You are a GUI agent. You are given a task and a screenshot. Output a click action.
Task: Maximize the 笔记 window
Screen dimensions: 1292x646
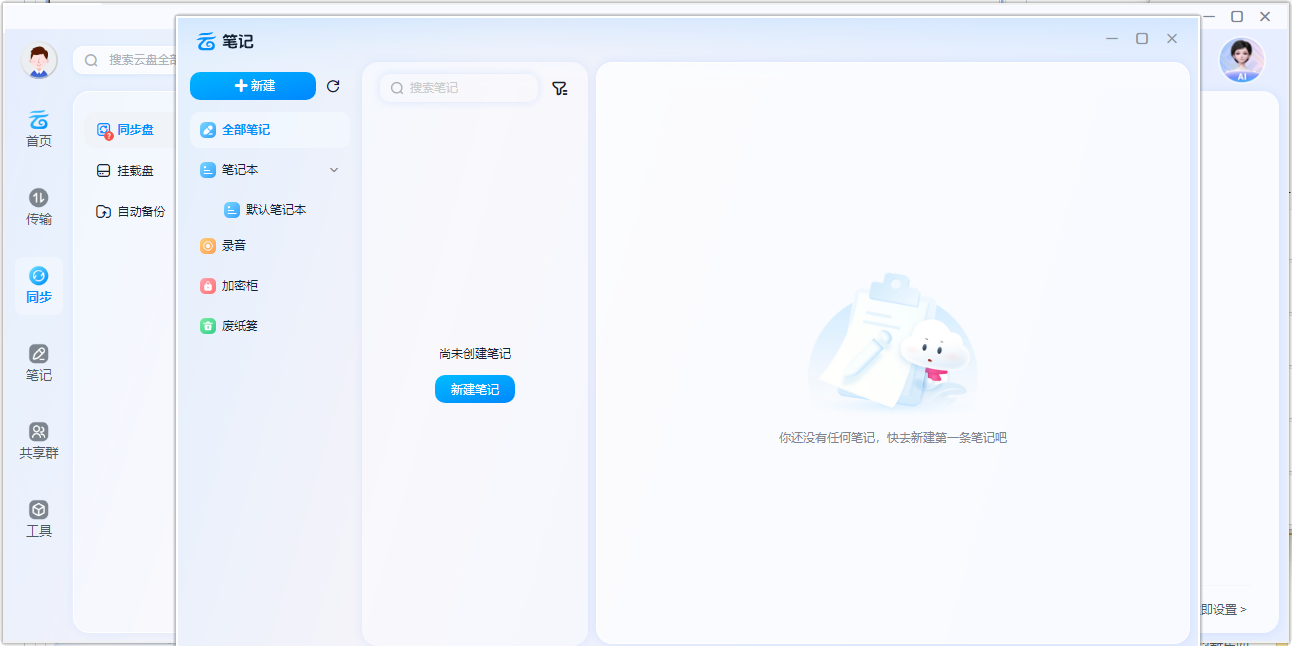coord(1142,38)
